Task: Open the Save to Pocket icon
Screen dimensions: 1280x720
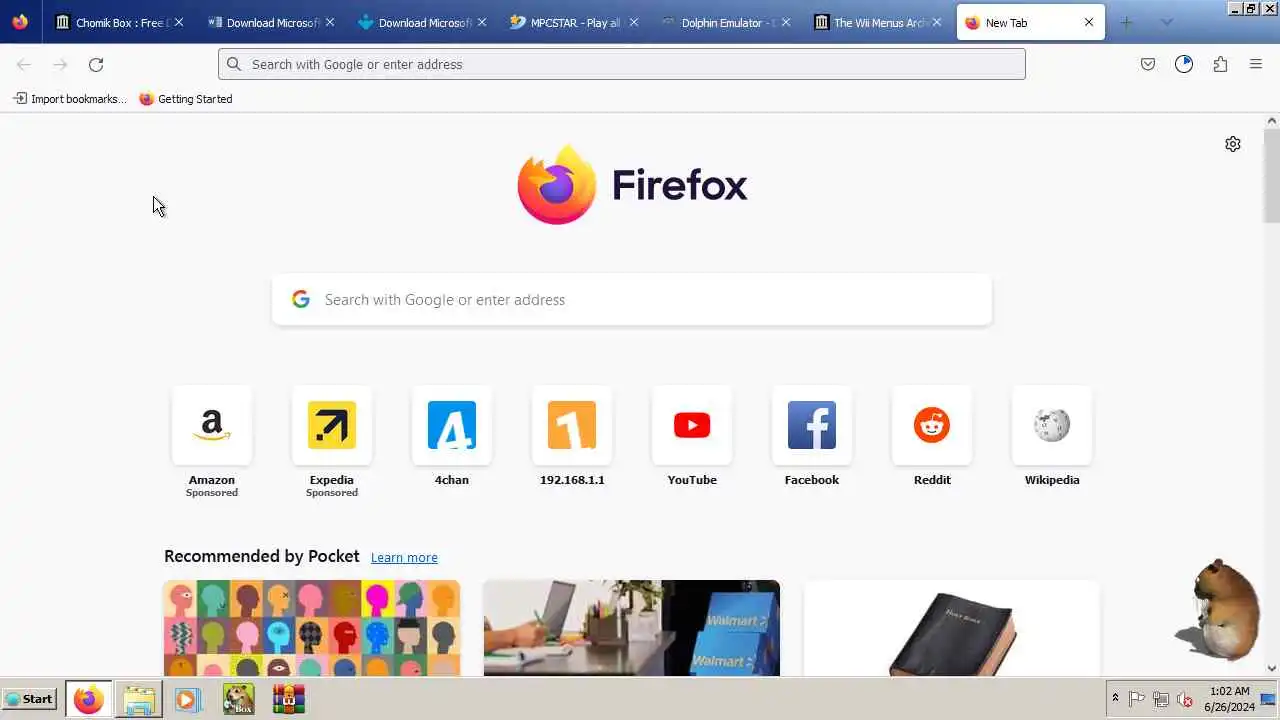Action: pos(1148,64)
